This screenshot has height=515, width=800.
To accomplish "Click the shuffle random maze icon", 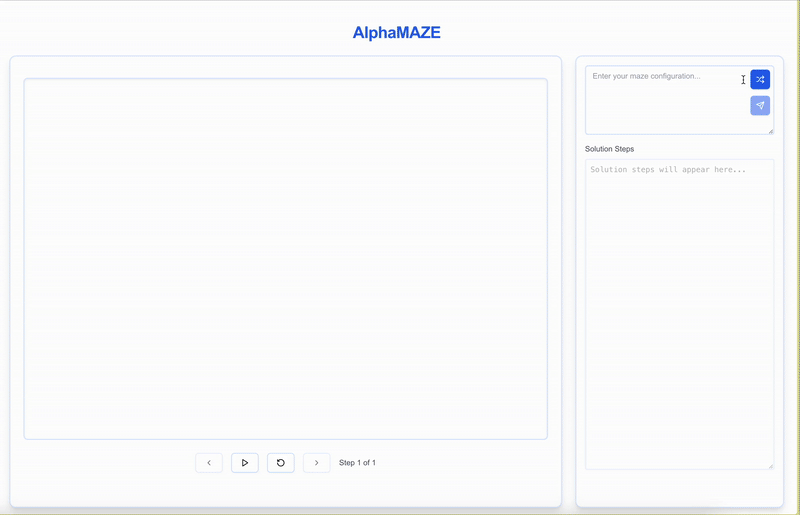I will 760,79.
